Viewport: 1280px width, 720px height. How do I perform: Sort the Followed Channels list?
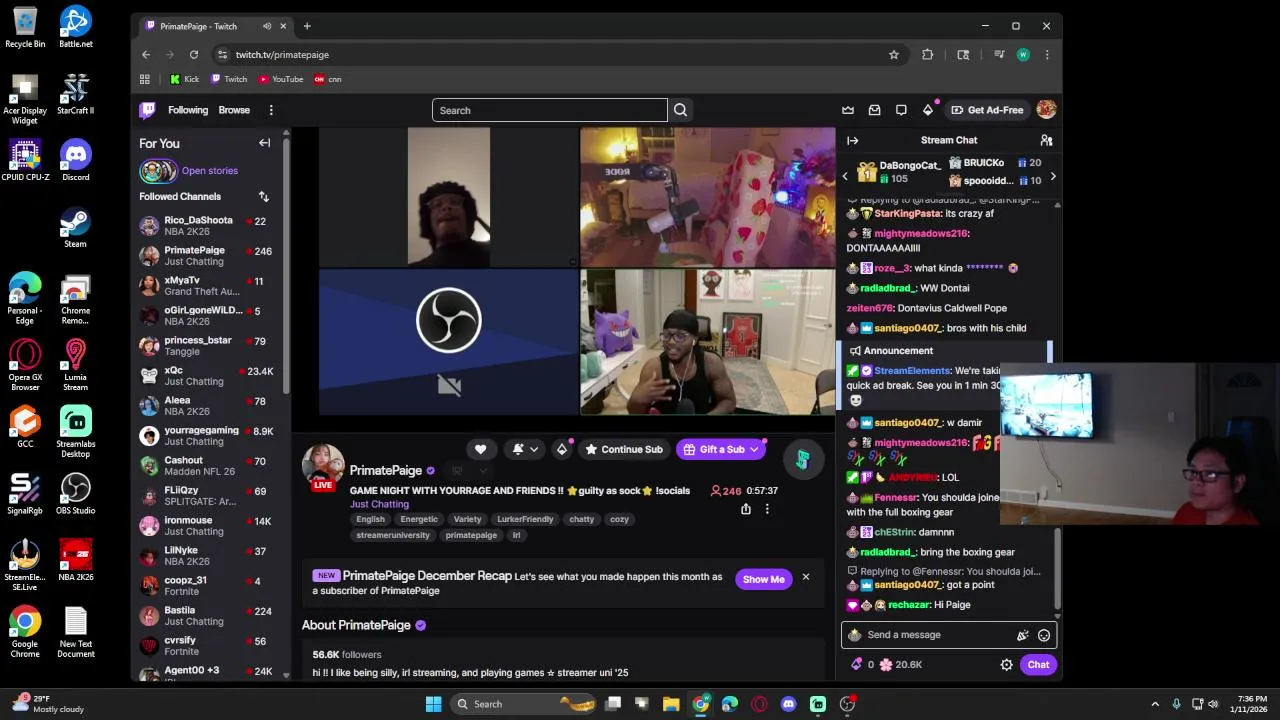click(x=263, y=196)
